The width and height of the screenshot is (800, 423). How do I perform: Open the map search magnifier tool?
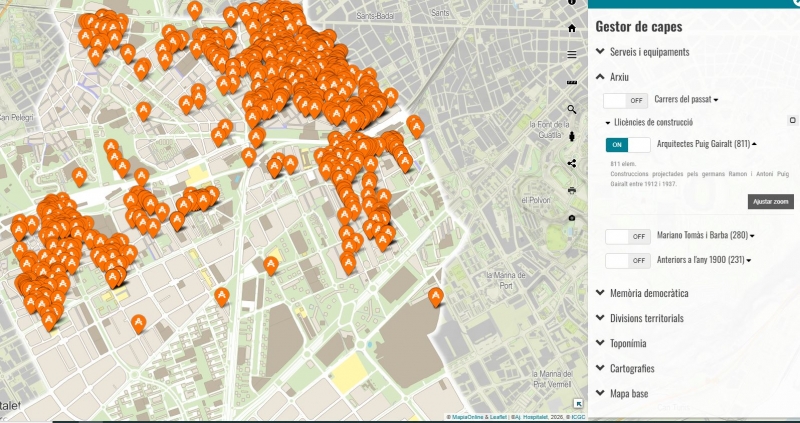click(x=571, y=109)
